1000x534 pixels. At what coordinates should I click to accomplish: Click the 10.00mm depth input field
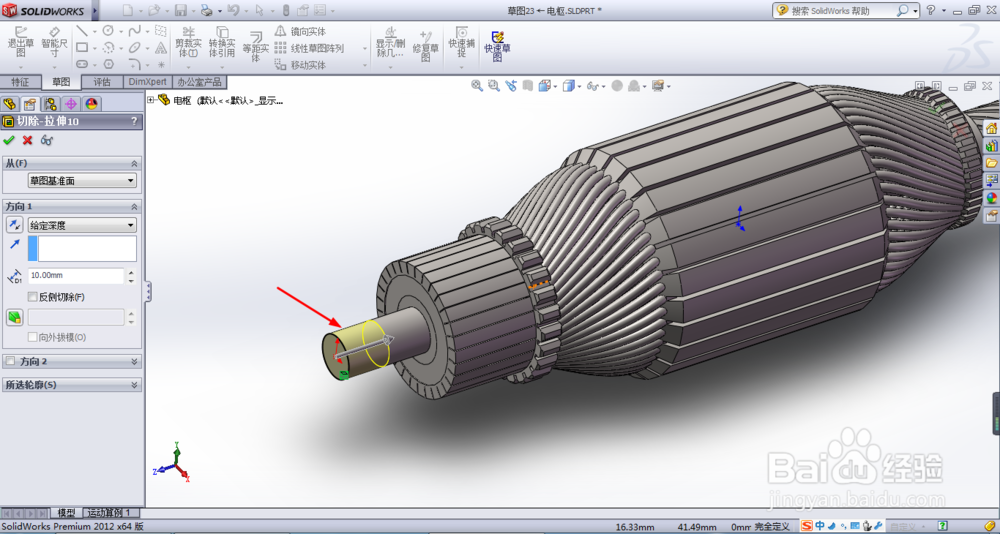pos(76,276)
